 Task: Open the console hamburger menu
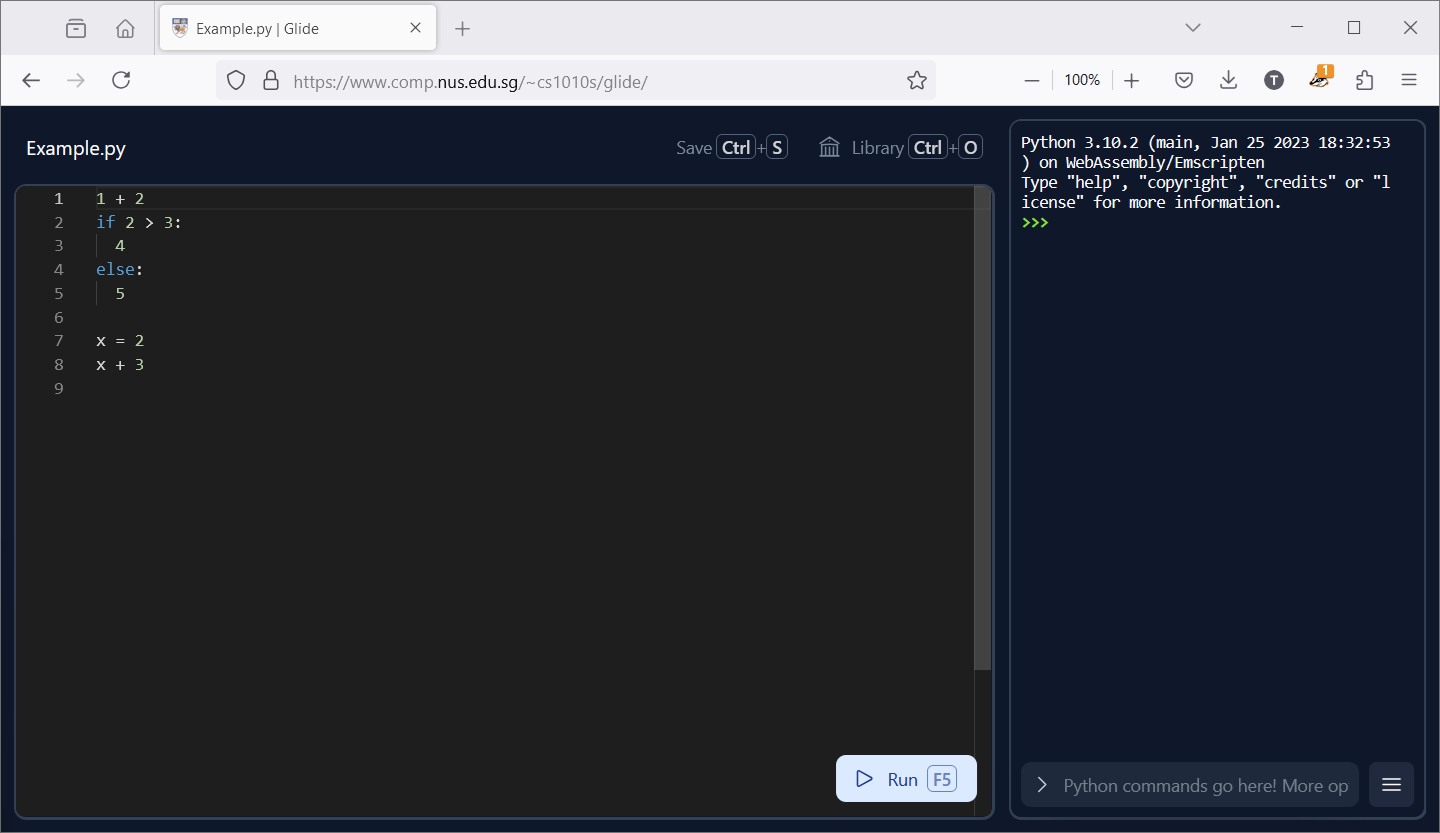(x=1391, y=785)
